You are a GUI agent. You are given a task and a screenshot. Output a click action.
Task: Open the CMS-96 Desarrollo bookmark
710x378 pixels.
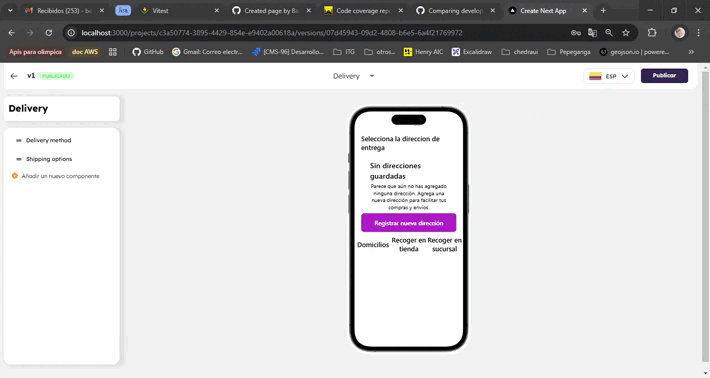point(288,52)
